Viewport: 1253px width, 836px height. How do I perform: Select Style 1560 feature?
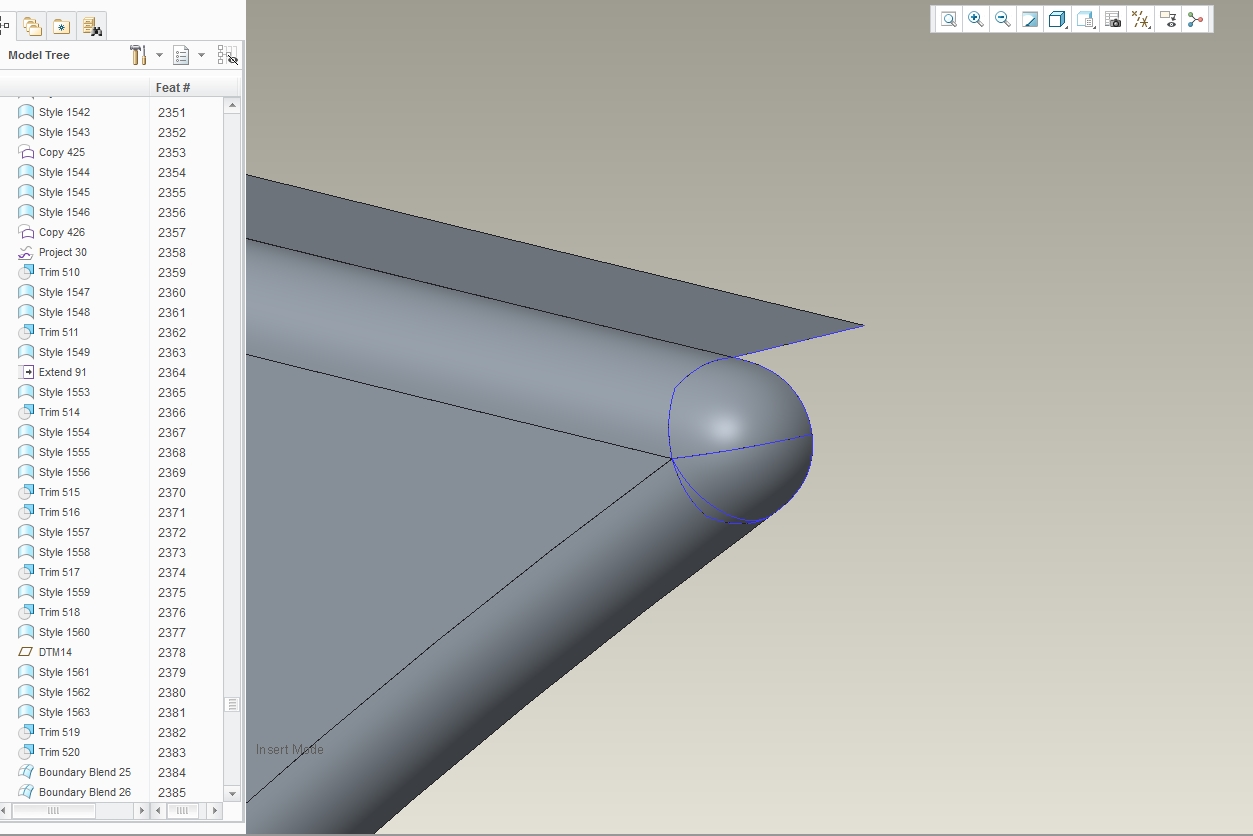pos(64,632)
